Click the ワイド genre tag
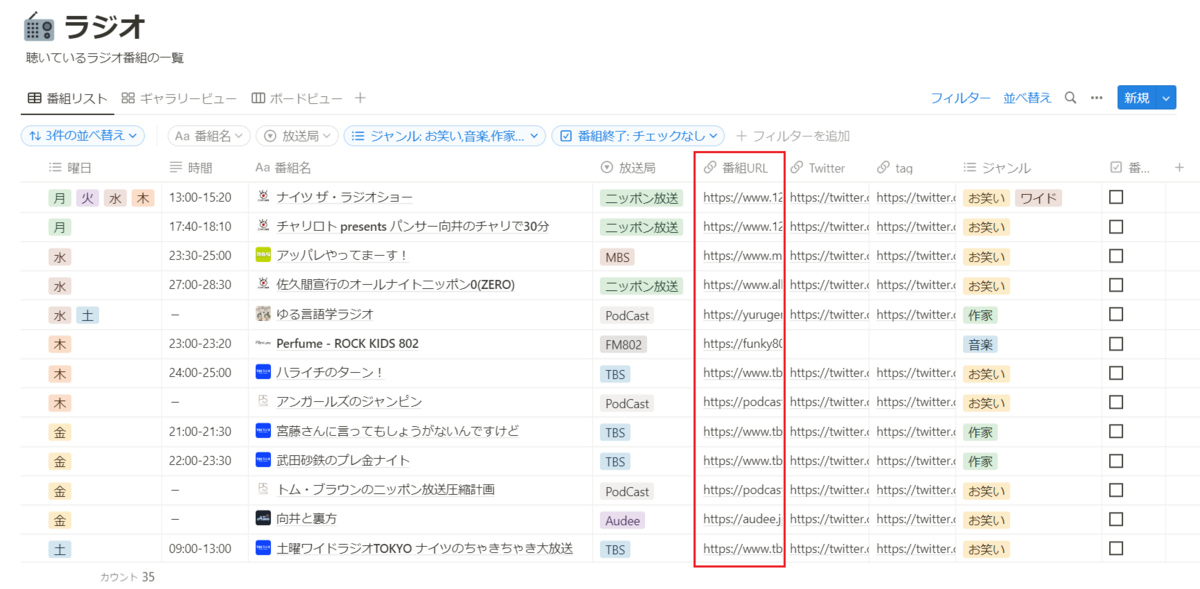1200x589 pixels. pos(1038,198)
